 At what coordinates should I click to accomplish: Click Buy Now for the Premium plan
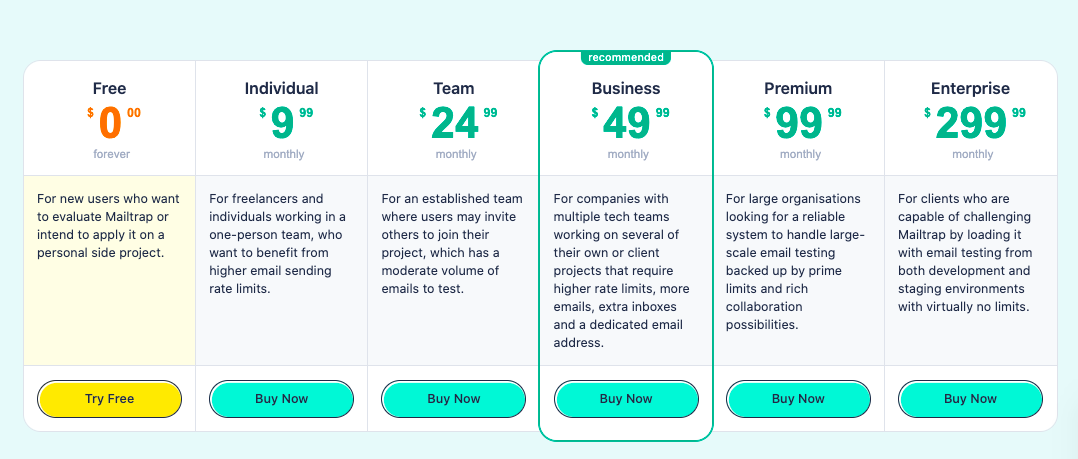[798, 399]
